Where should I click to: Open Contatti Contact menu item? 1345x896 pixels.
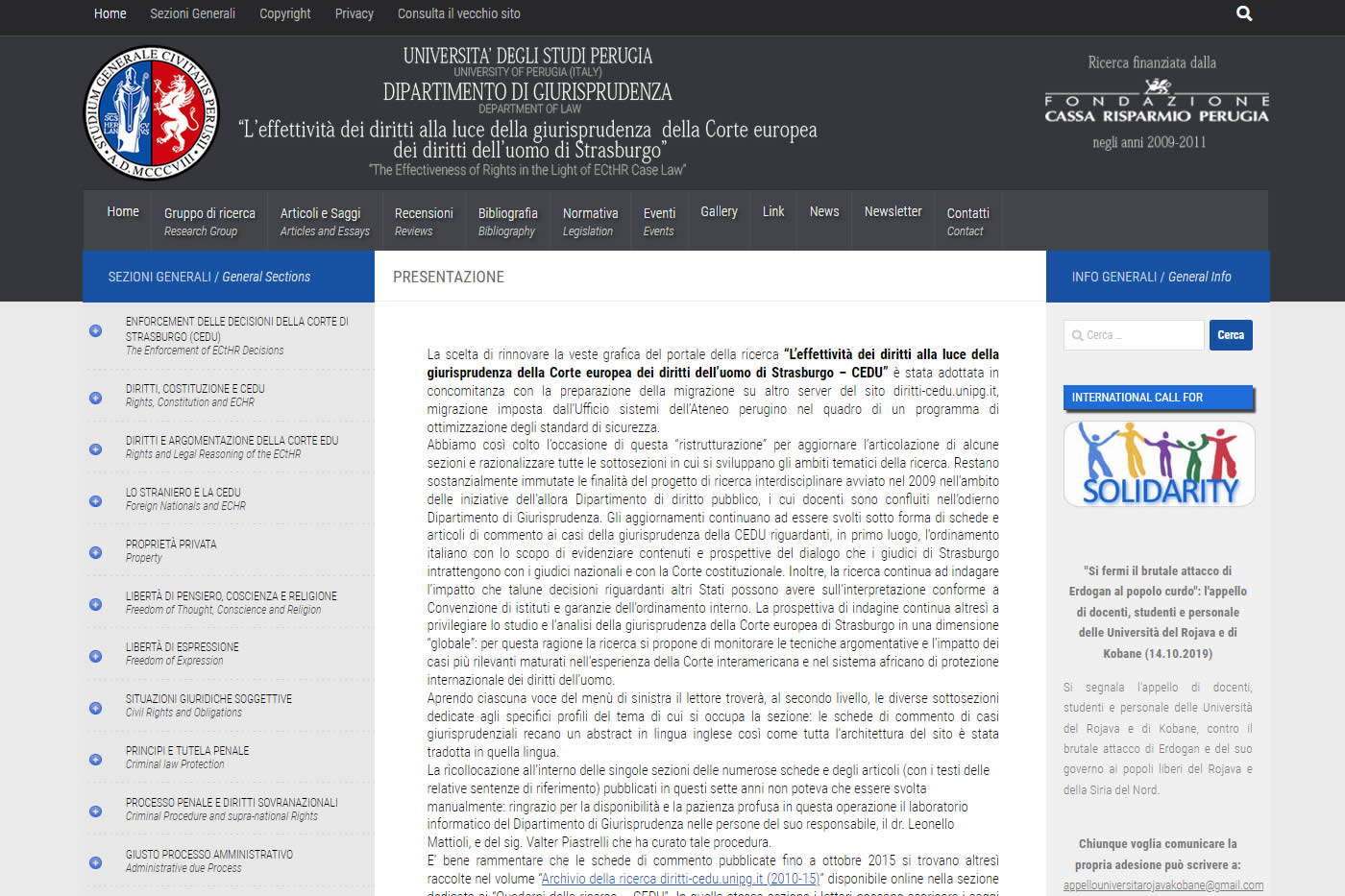(x=967, y=221)
